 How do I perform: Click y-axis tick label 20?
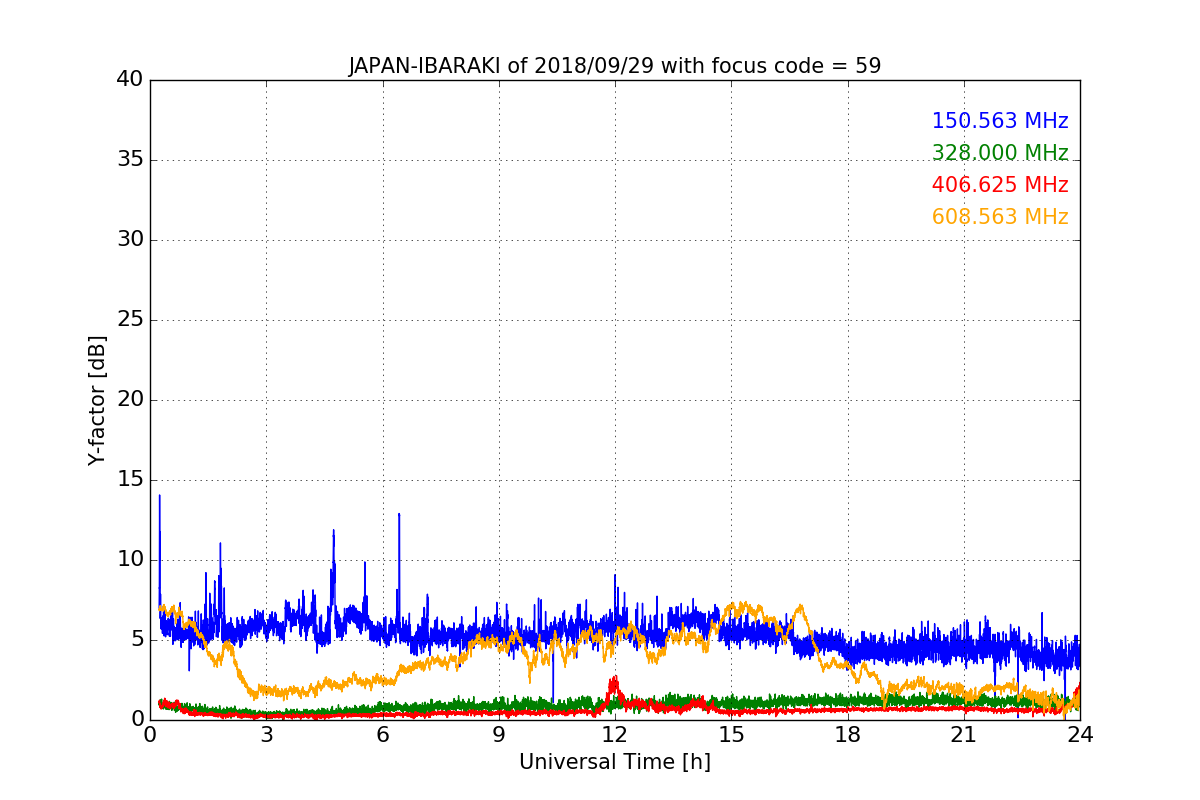click(130, 400)
